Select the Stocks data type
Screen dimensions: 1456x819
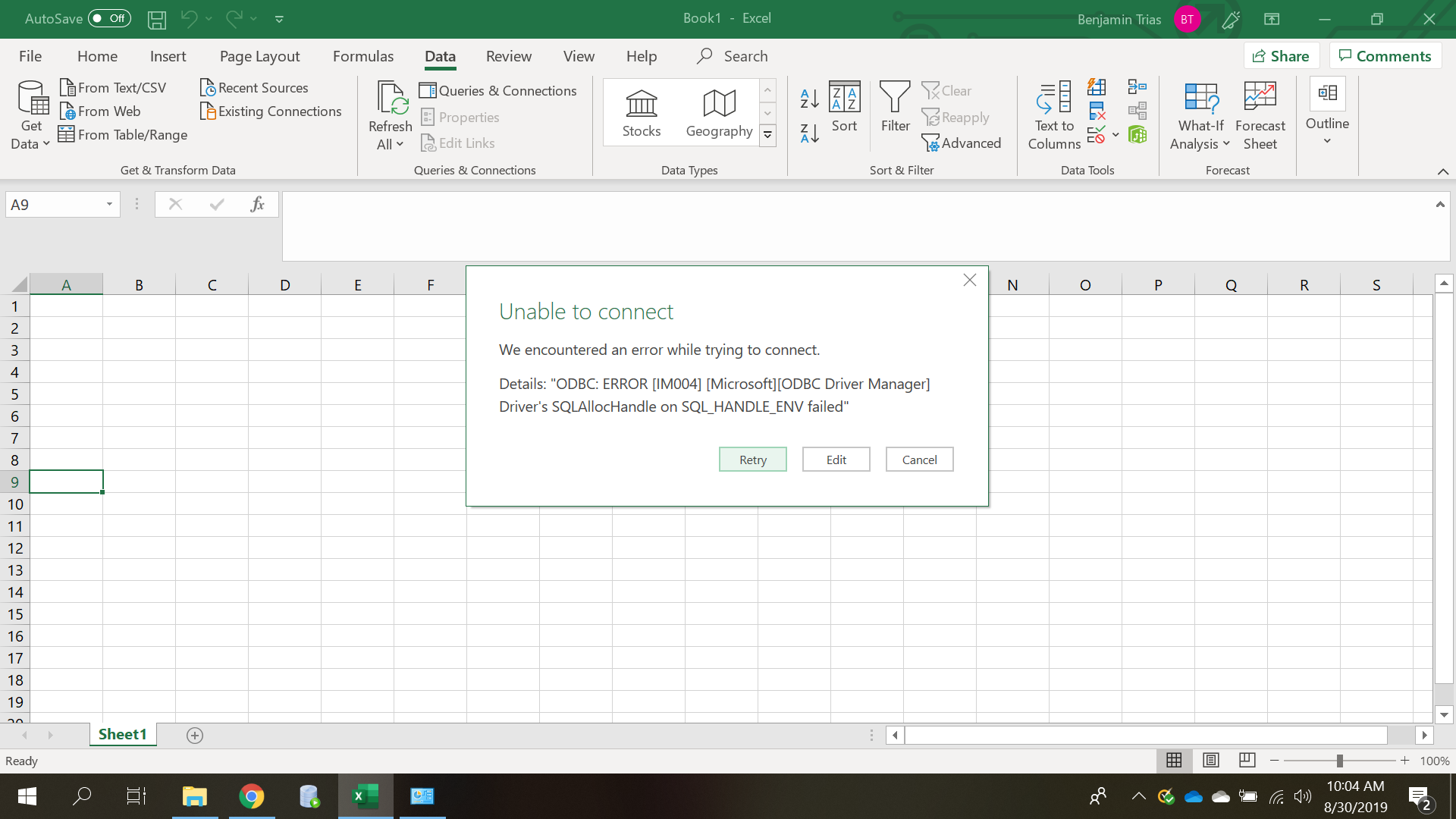tap(642, 113)
